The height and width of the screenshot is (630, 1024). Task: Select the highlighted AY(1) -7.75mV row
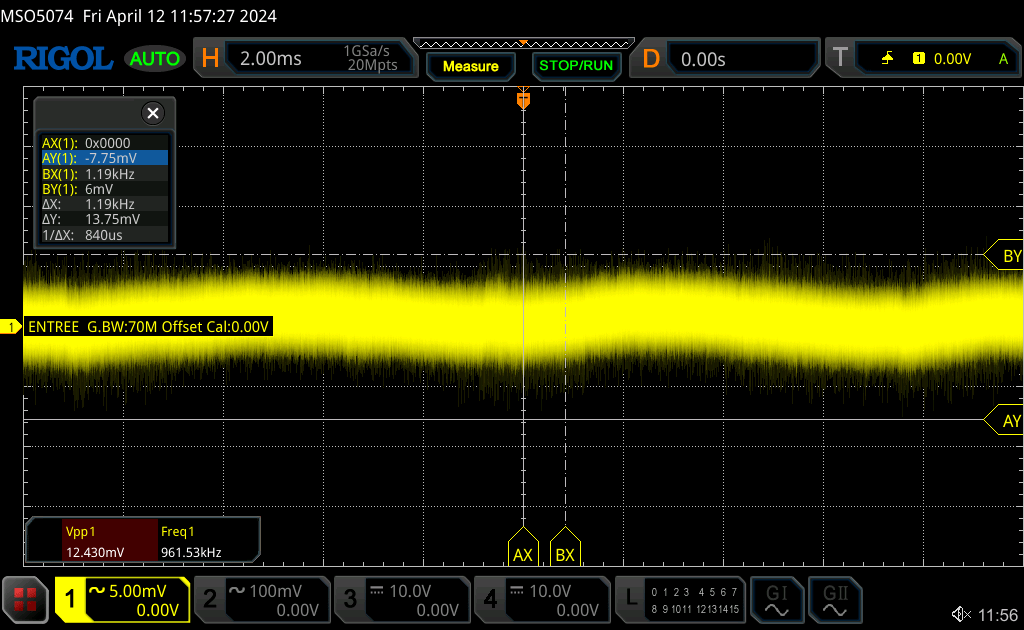(x=105, y=158)
